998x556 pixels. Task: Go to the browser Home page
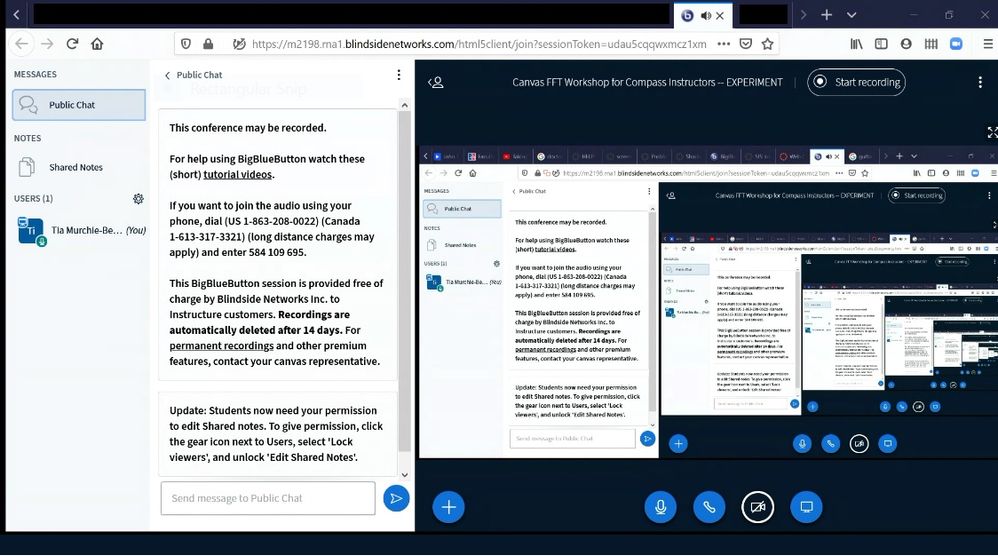pyautogui.click(x=97, y=44)
